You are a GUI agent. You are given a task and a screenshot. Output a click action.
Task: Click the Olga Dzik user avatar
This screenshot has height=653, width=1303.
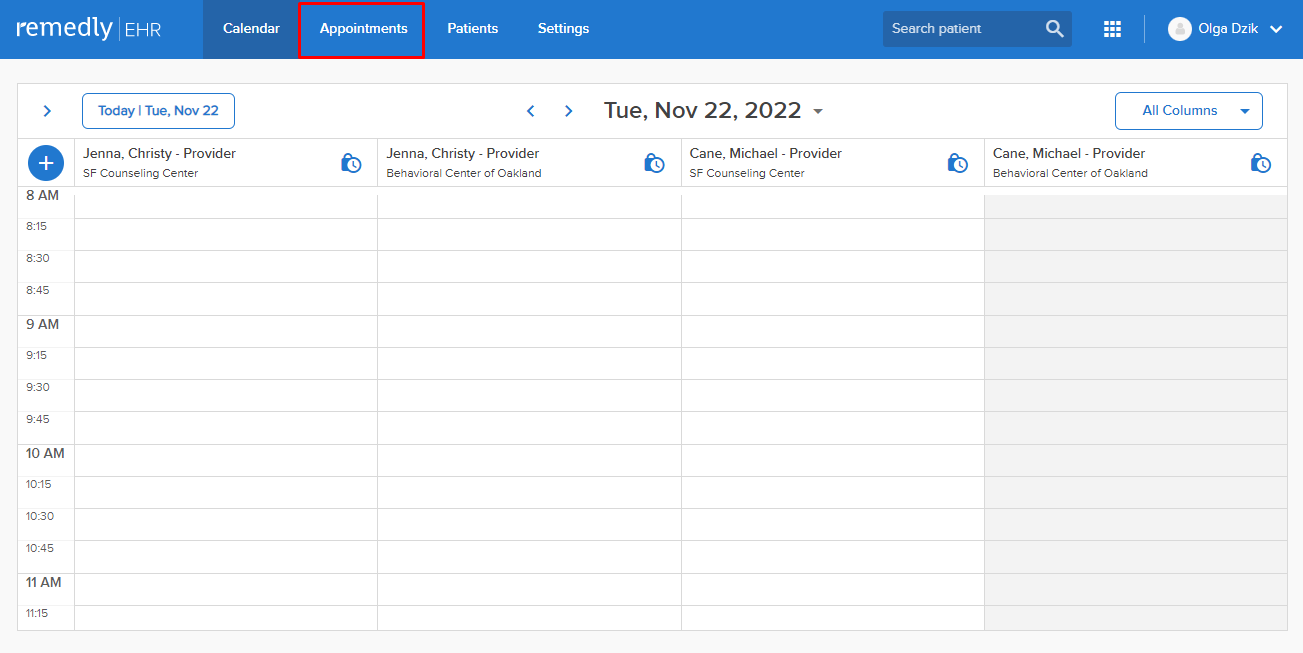pyautogui.click(x=1180, y=29)
